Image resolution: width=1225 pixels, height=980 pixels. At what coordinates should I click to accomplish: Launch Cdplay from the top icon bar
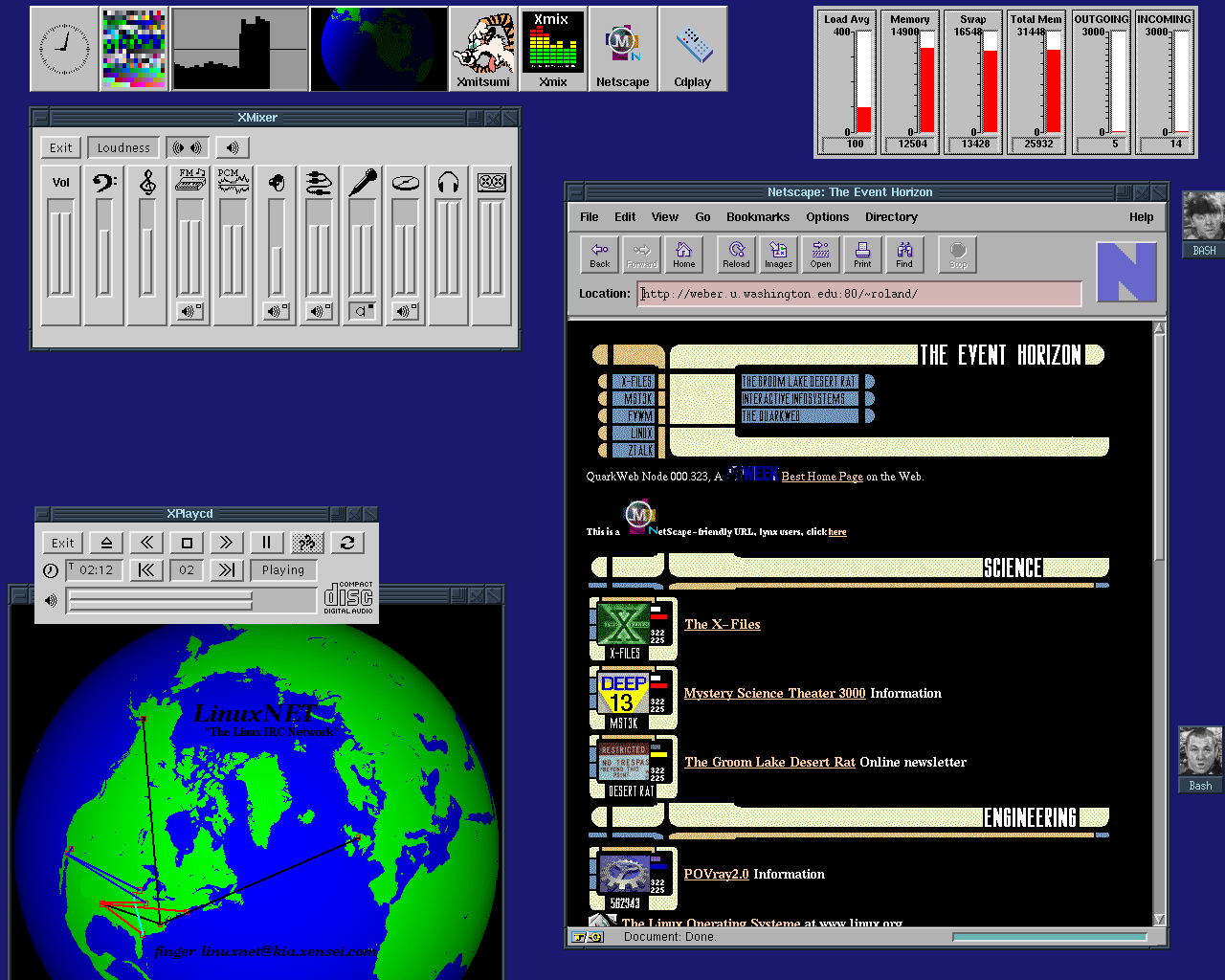(x=692, y=50)
